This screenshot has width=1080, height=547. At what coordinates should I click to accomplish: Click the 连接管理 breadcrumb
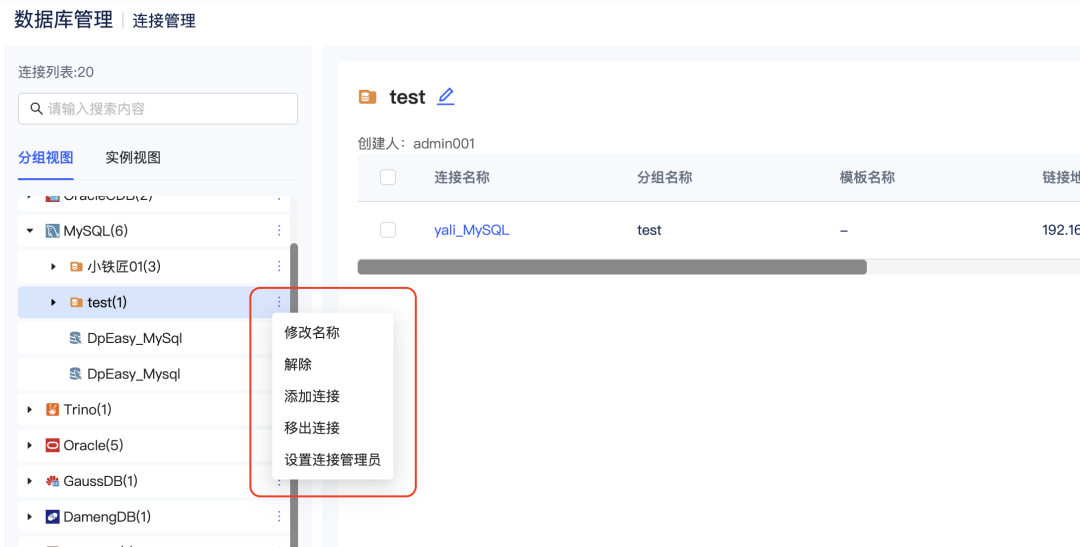(x=164, y=21)
